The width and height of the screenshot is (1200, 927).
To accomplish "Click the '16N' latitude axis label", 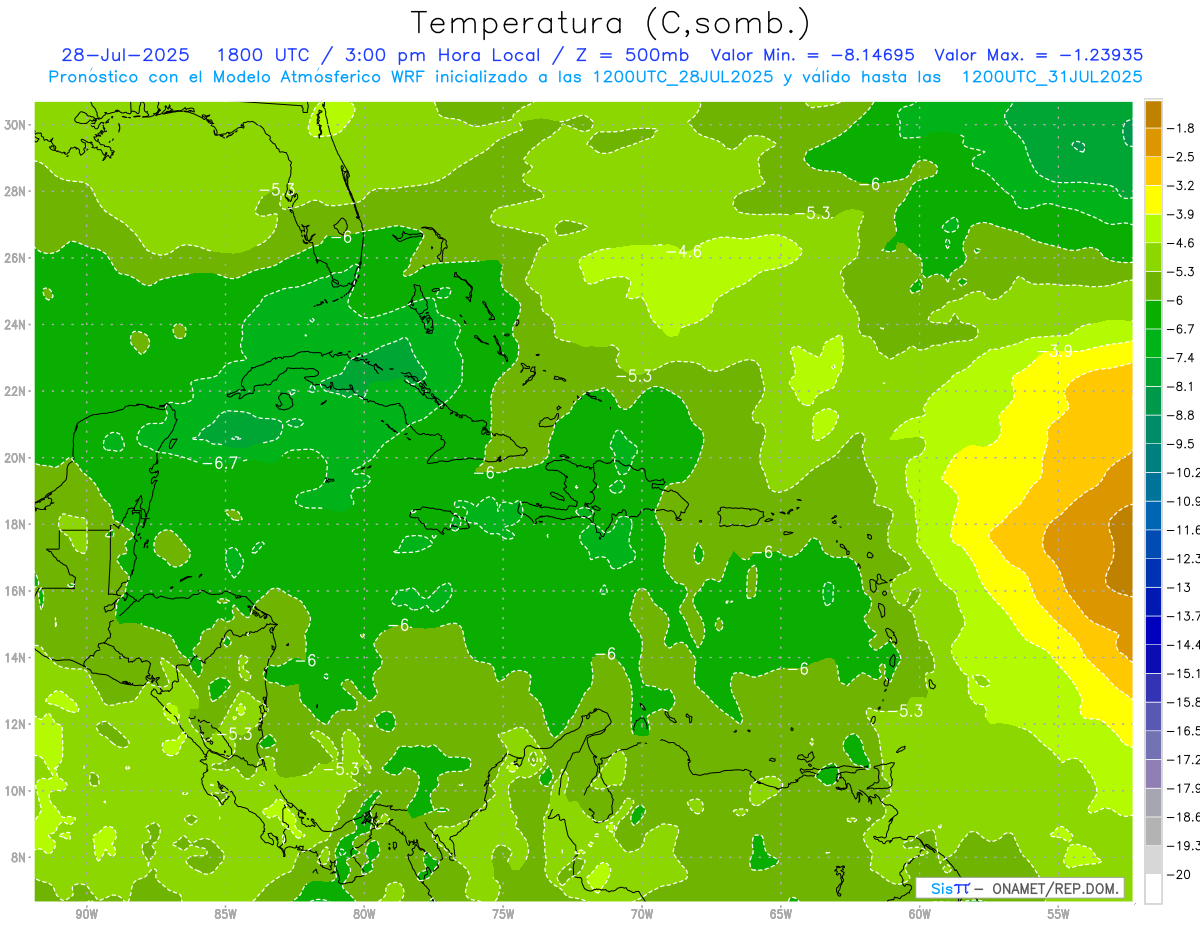I will tap(15, 591).
